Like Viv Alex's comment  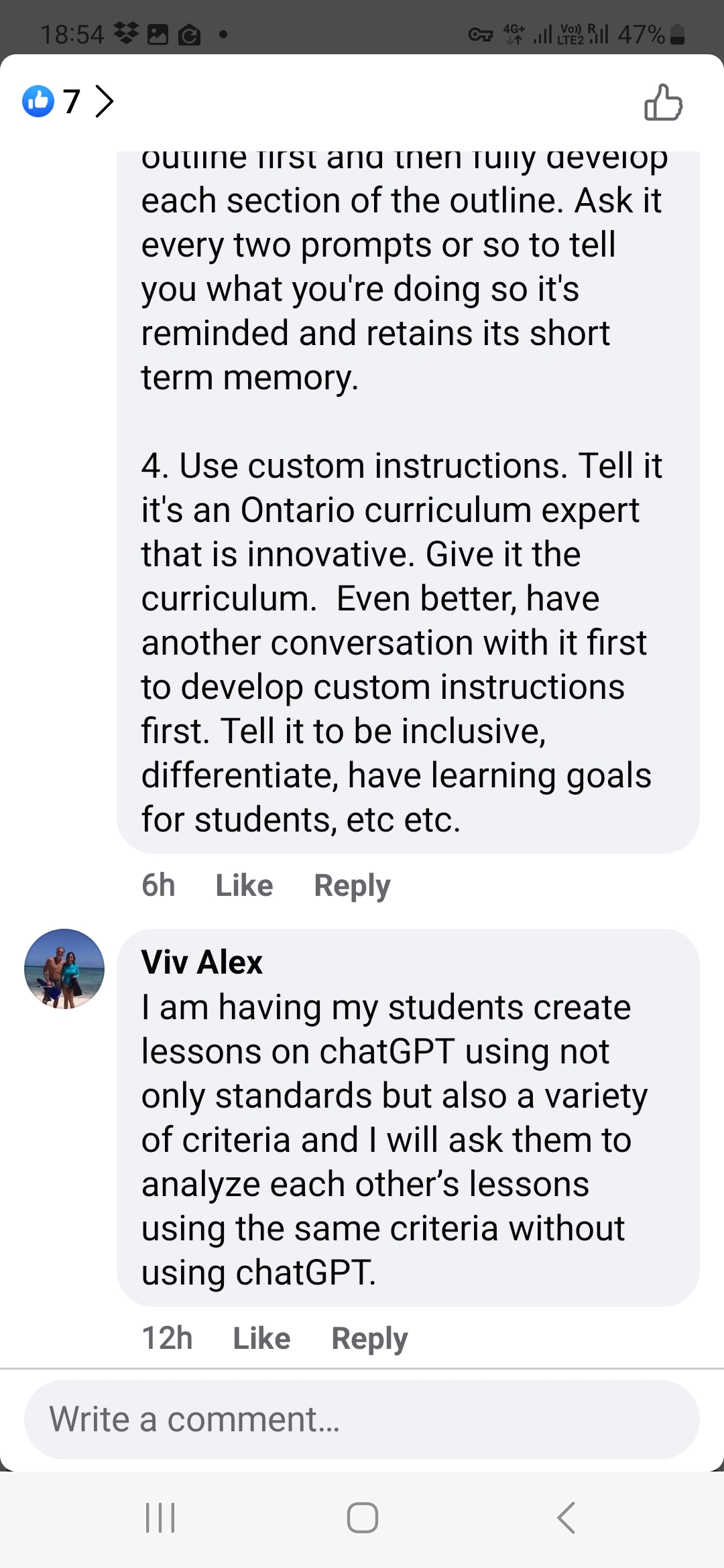pyautogui.click(x=261, y=1338)
